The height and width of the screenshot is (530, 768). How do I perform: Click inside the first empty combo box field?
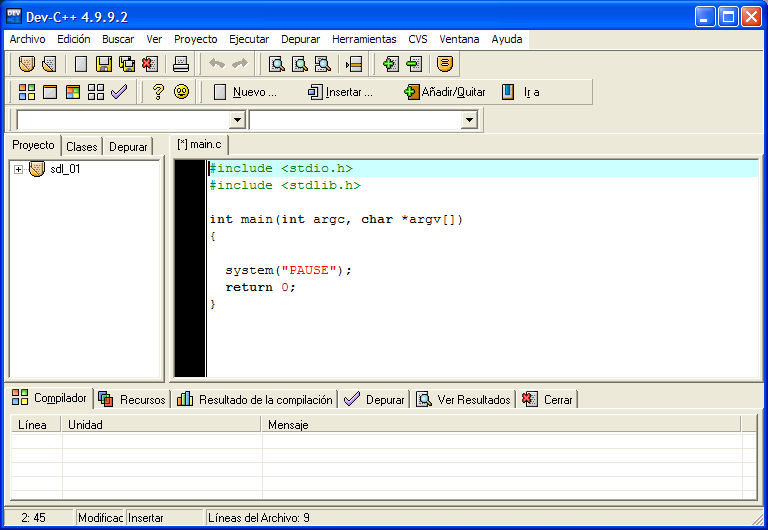coord(123,120)
